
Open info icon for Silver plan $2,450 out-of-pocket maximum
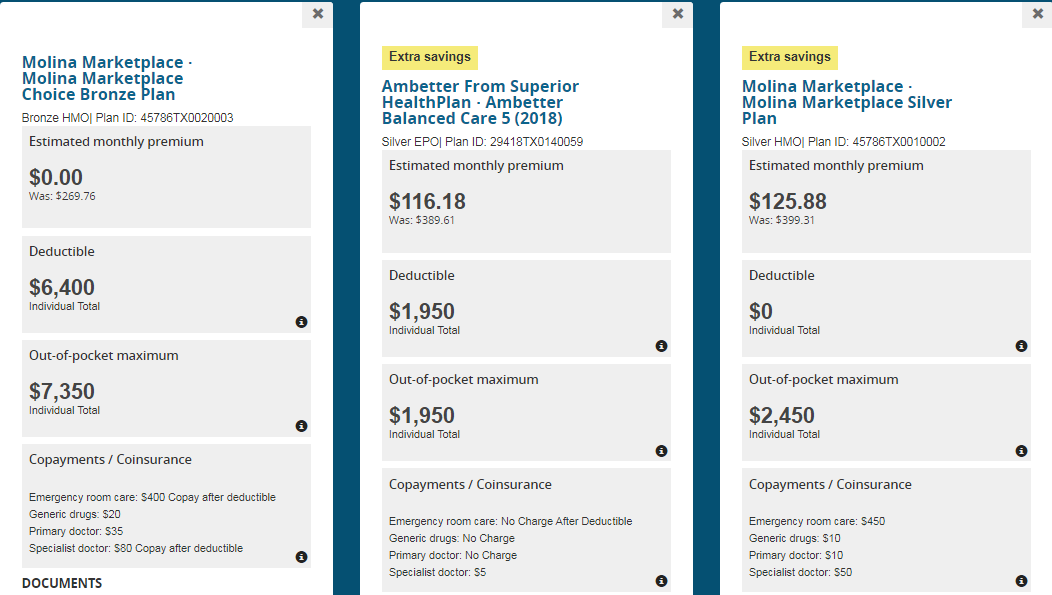point(1021,451)
